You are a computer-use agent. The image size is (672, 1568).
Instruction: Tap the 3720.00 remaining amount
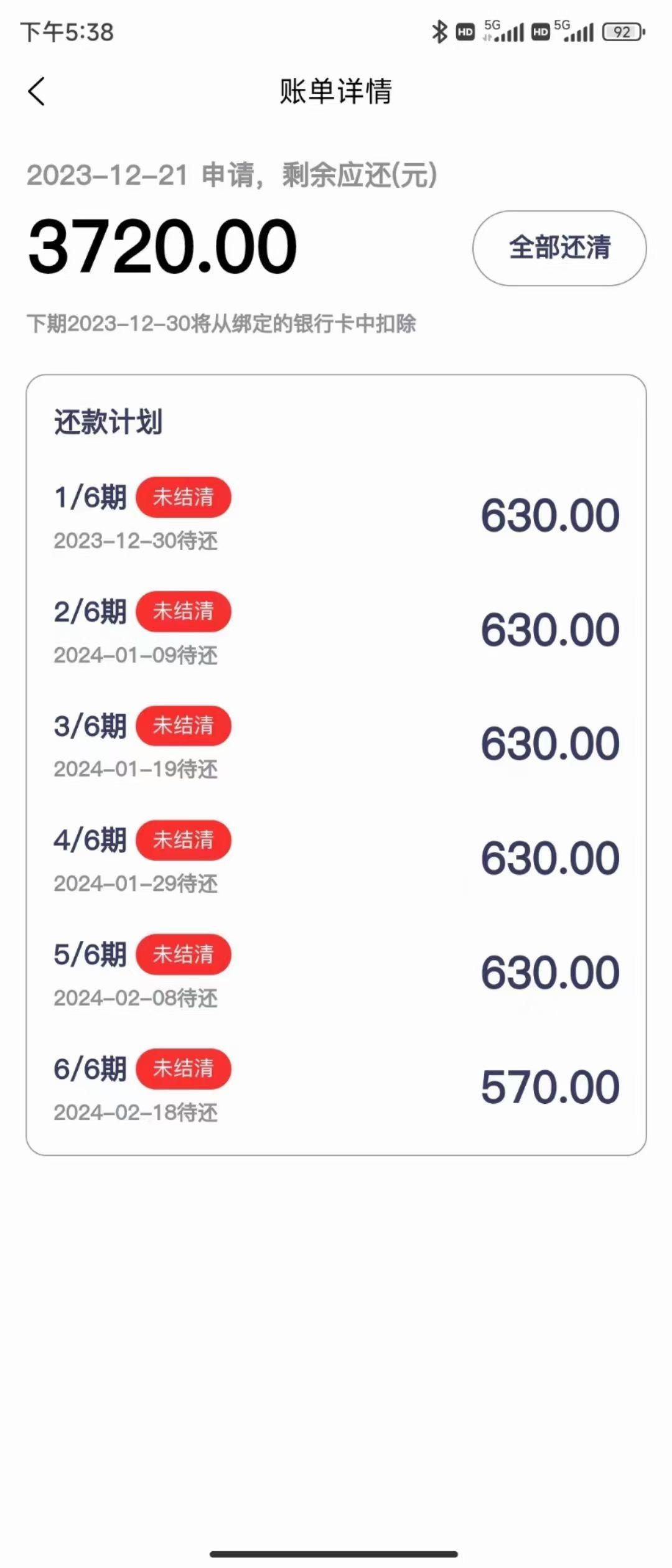162,246
